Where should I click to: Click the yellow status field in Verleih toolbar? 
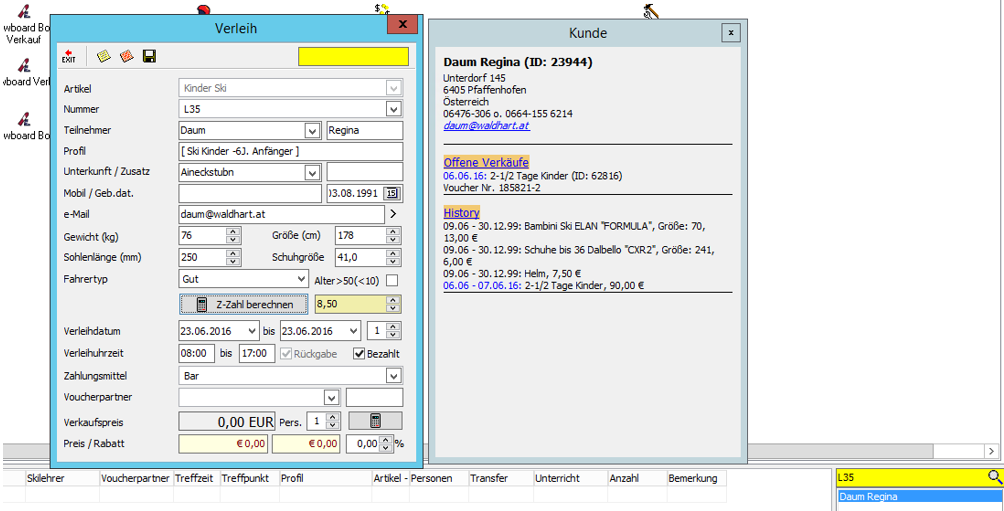(x=353, y=56)
